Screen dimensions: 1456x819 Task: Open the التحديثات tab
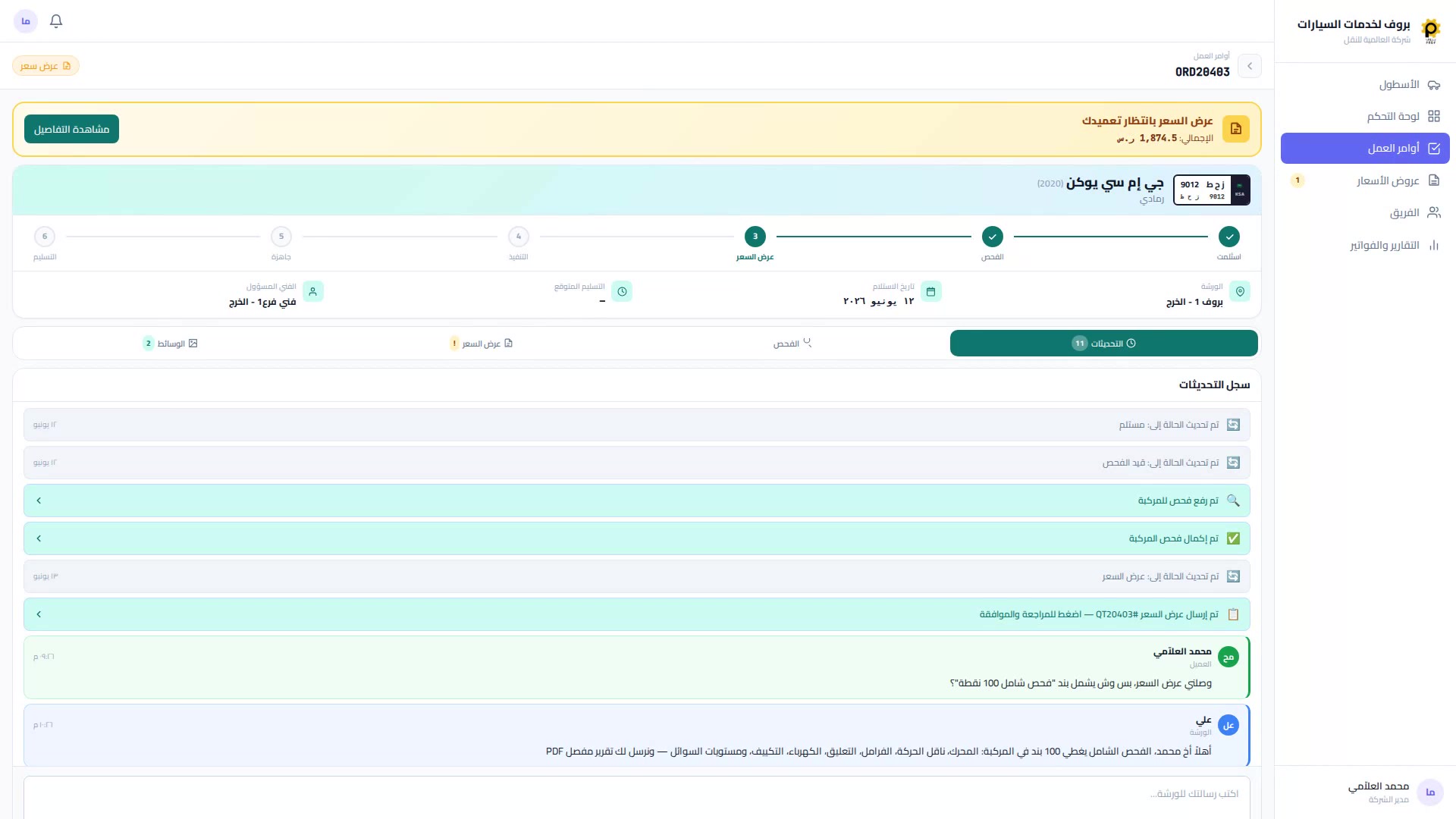(1103, 344)
